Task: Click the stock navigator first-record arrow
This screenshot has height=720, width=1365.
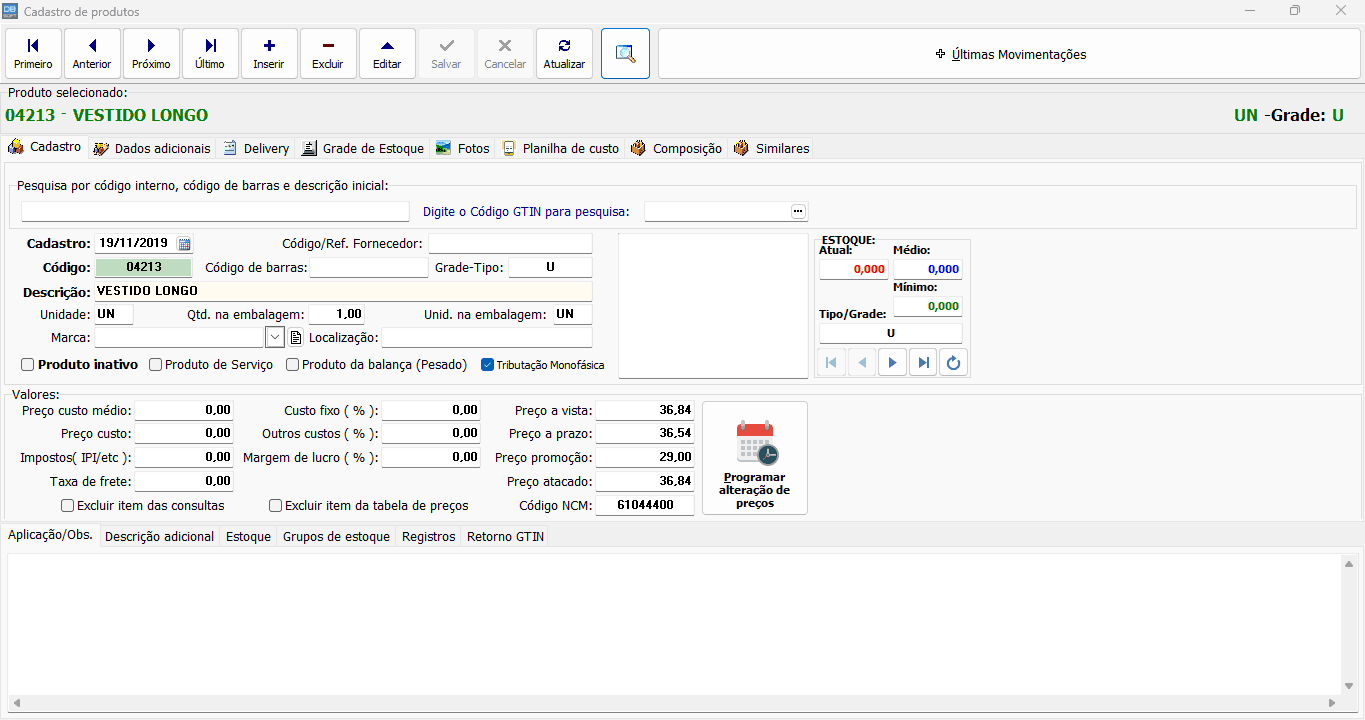Action: tap(832, 362)
